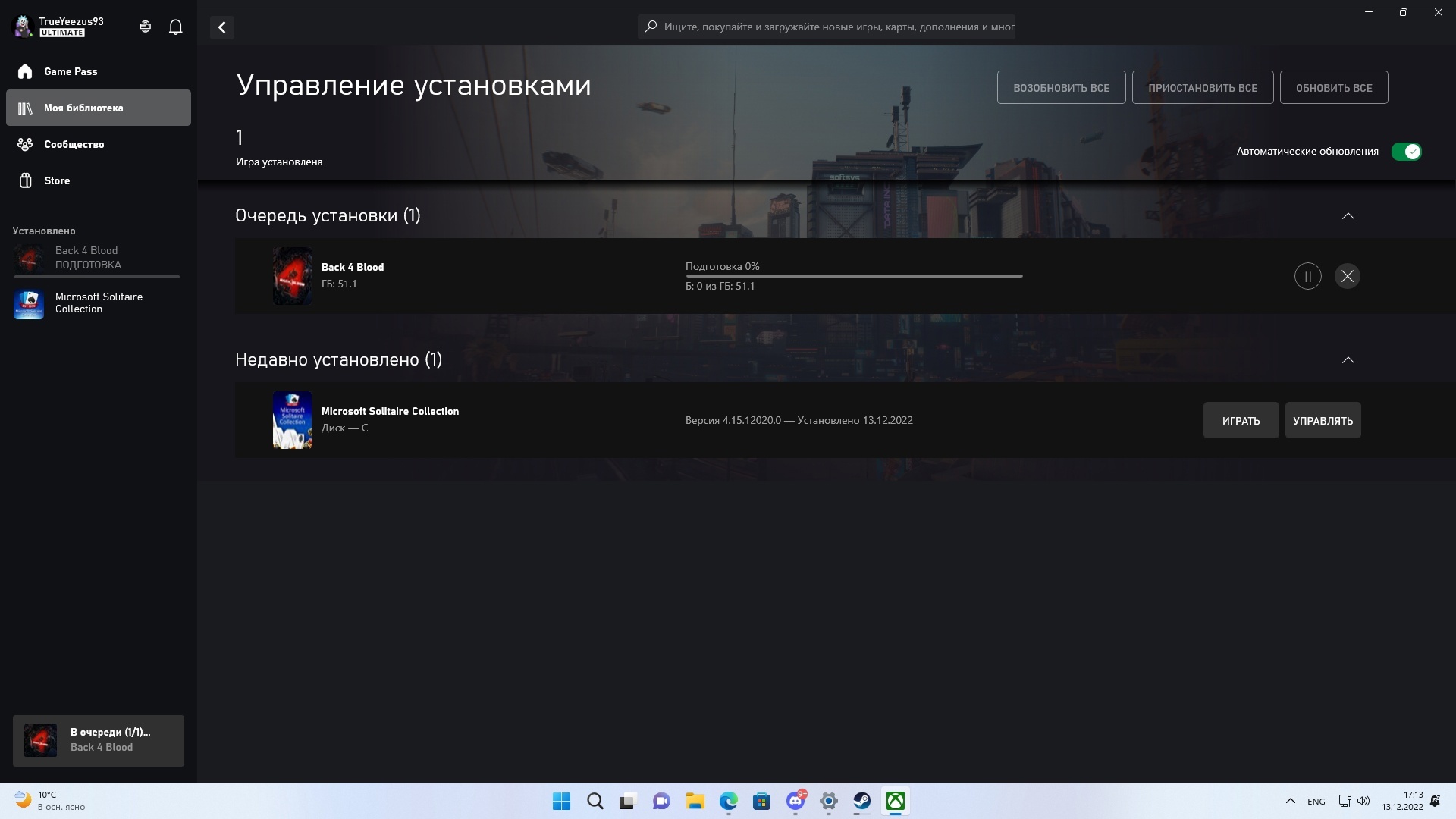This screenshot has width=1456, height=819.
Task: Collapse the Недавно установлено section
Action: pos(1348,360)
